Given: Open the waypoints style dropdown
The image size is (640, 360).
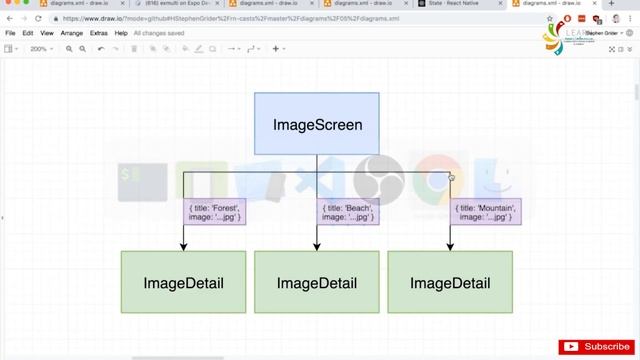Looking at the screenshot, I should (x=253, y=49).
